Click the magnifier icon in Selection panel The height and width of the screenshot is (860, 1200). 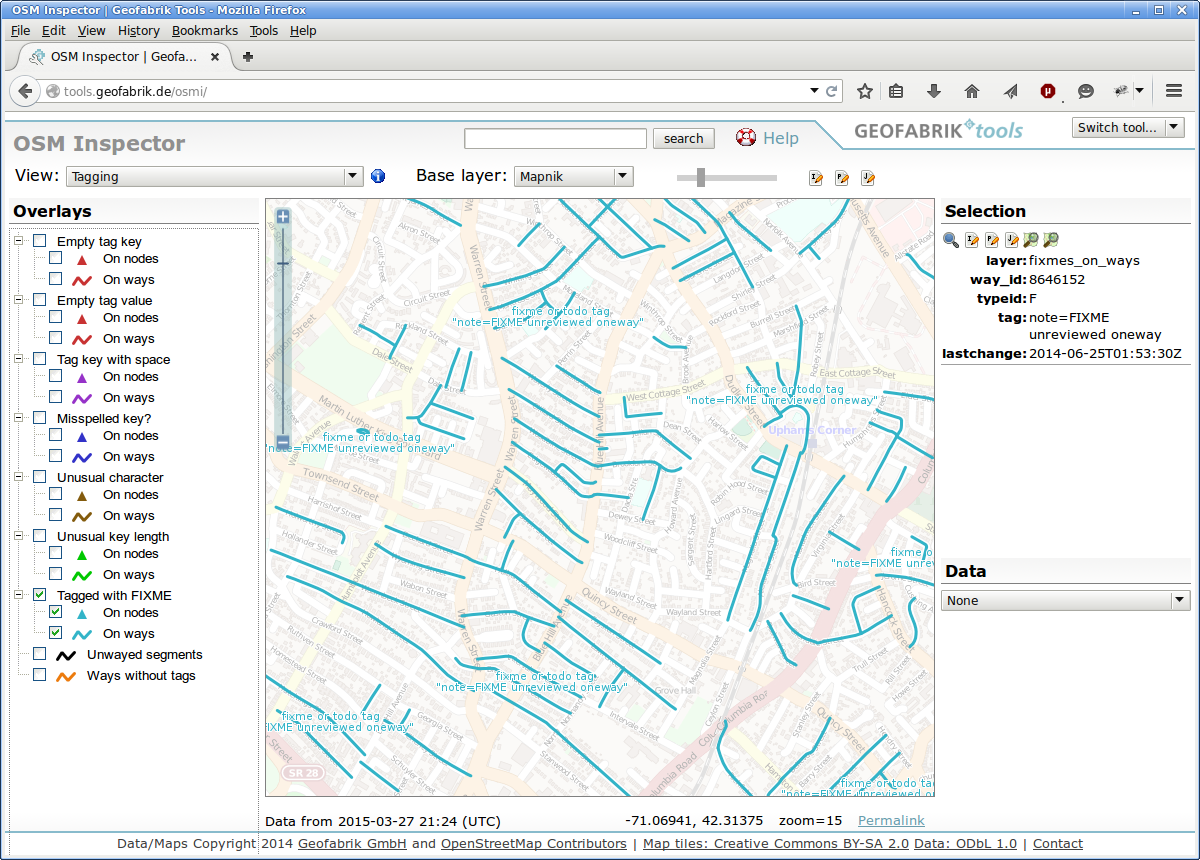[x=951, y=240]
